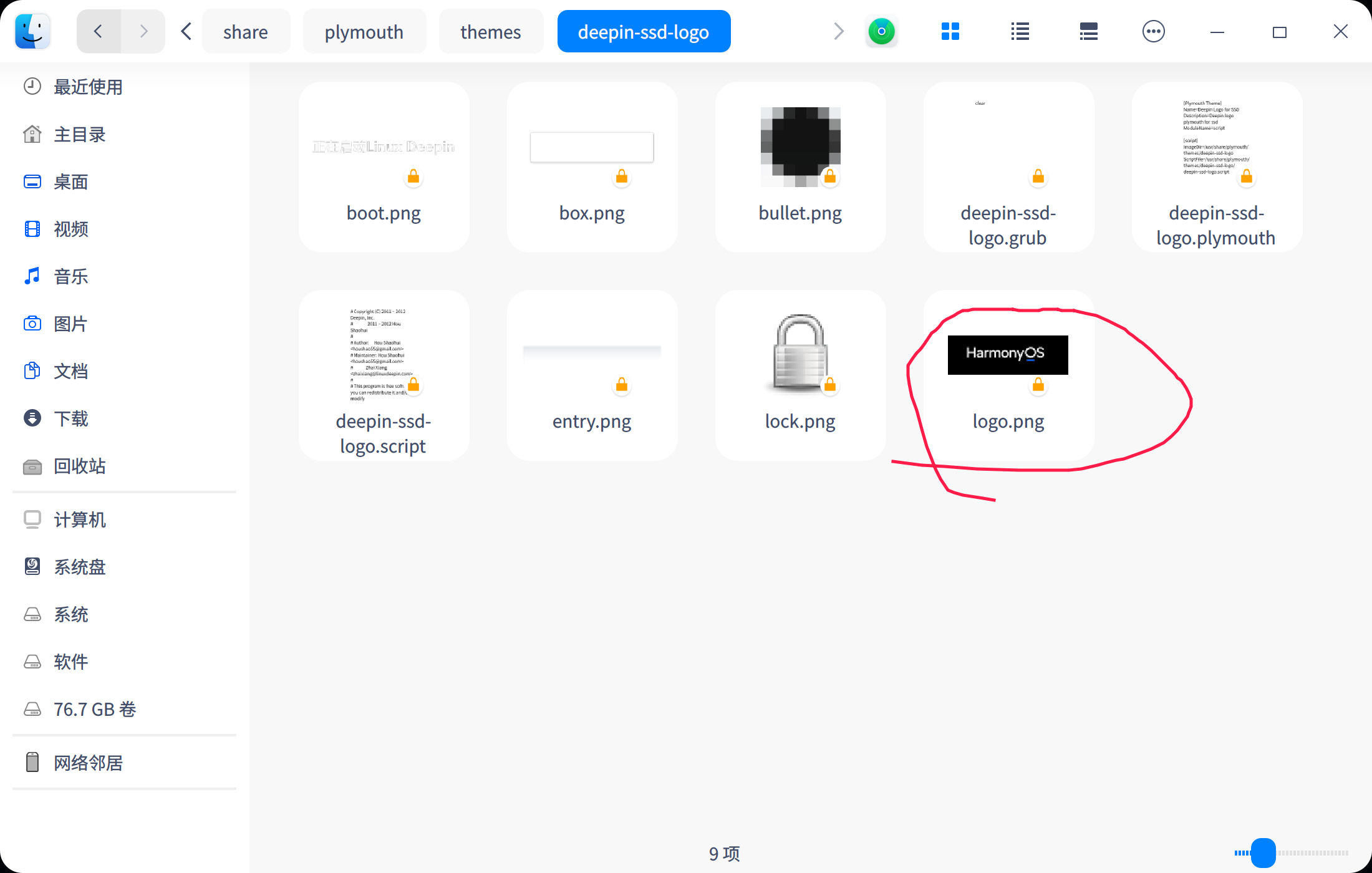Go back with the back arrow button
The height and width of the screenshot is (873, 1372).
tap(99, 31)
